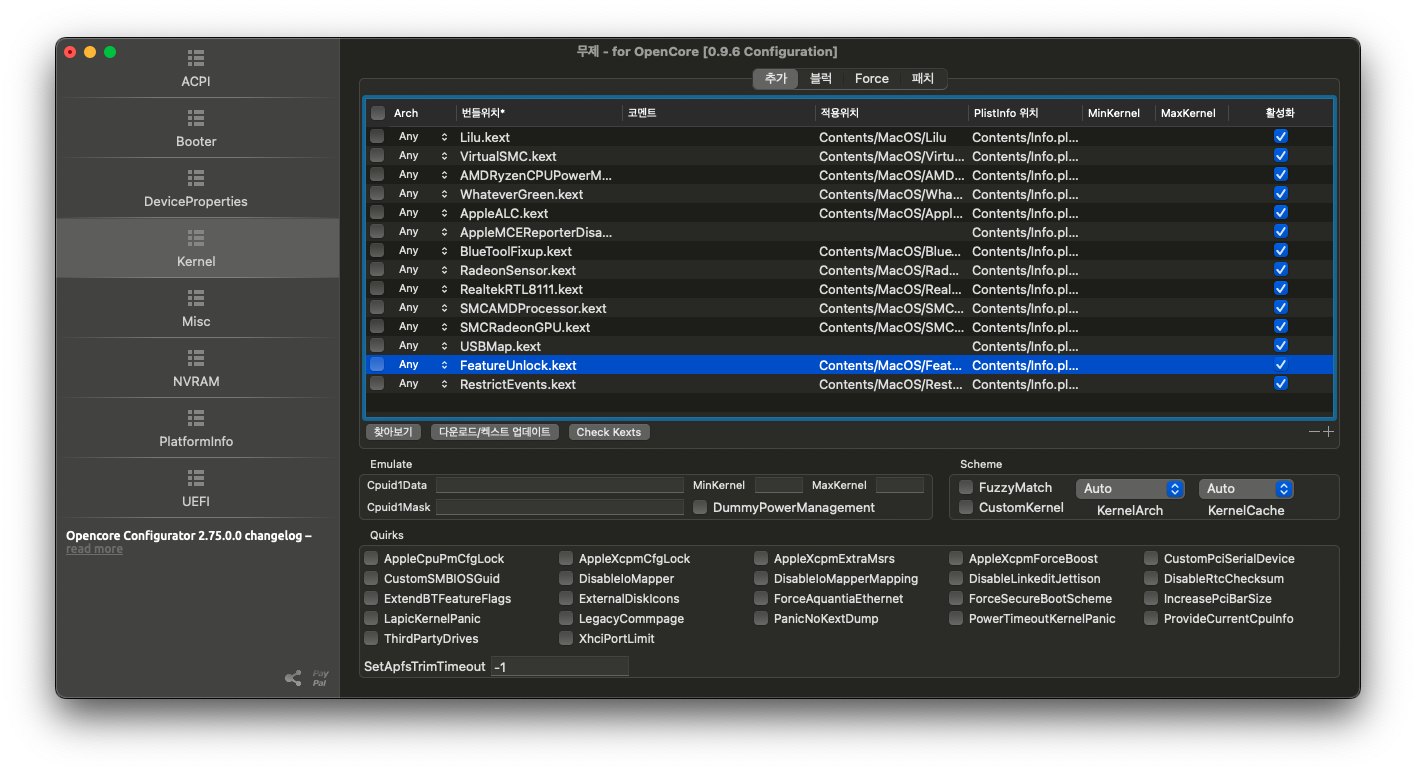Open the UEFI section icon
Image resolution: width=1416 pixels, height=772 pixels.
pos(196,478)
